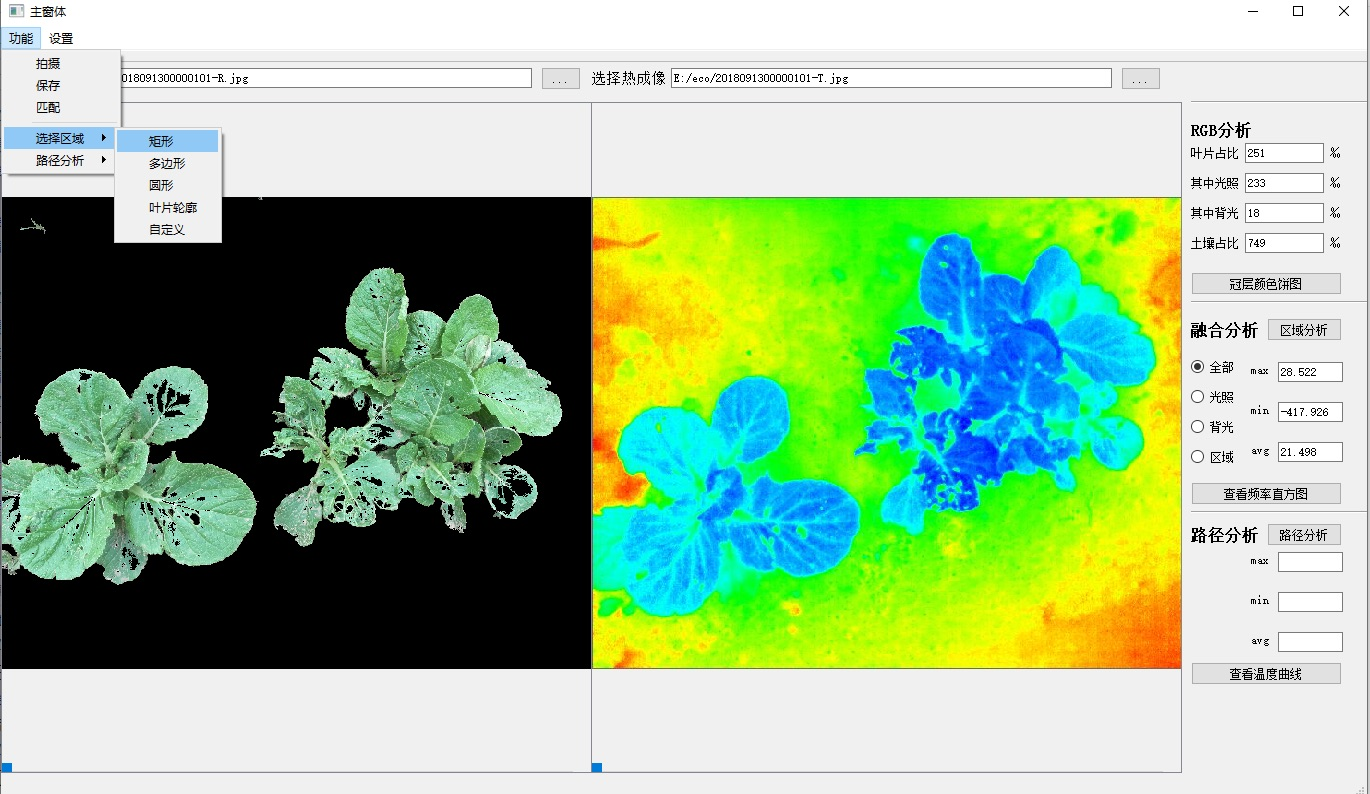Expand the 选择区域 submenu

click(60, 138)
